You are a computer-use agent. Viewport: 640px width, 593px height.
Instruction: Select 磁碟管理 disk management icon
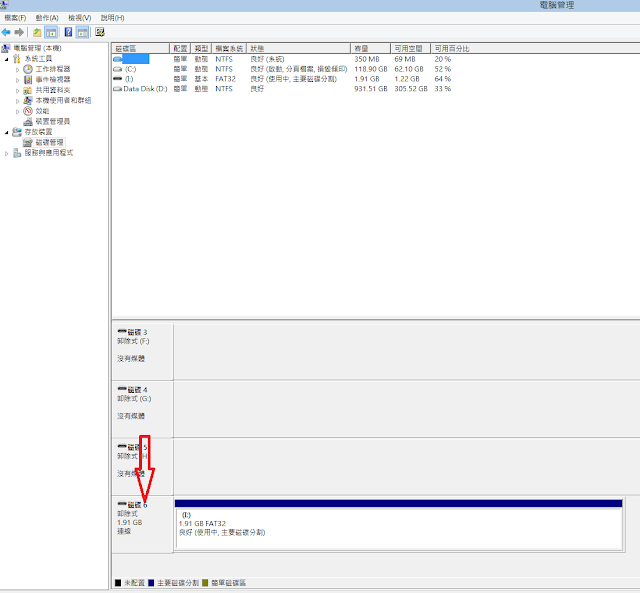click(x=28, y=142)
